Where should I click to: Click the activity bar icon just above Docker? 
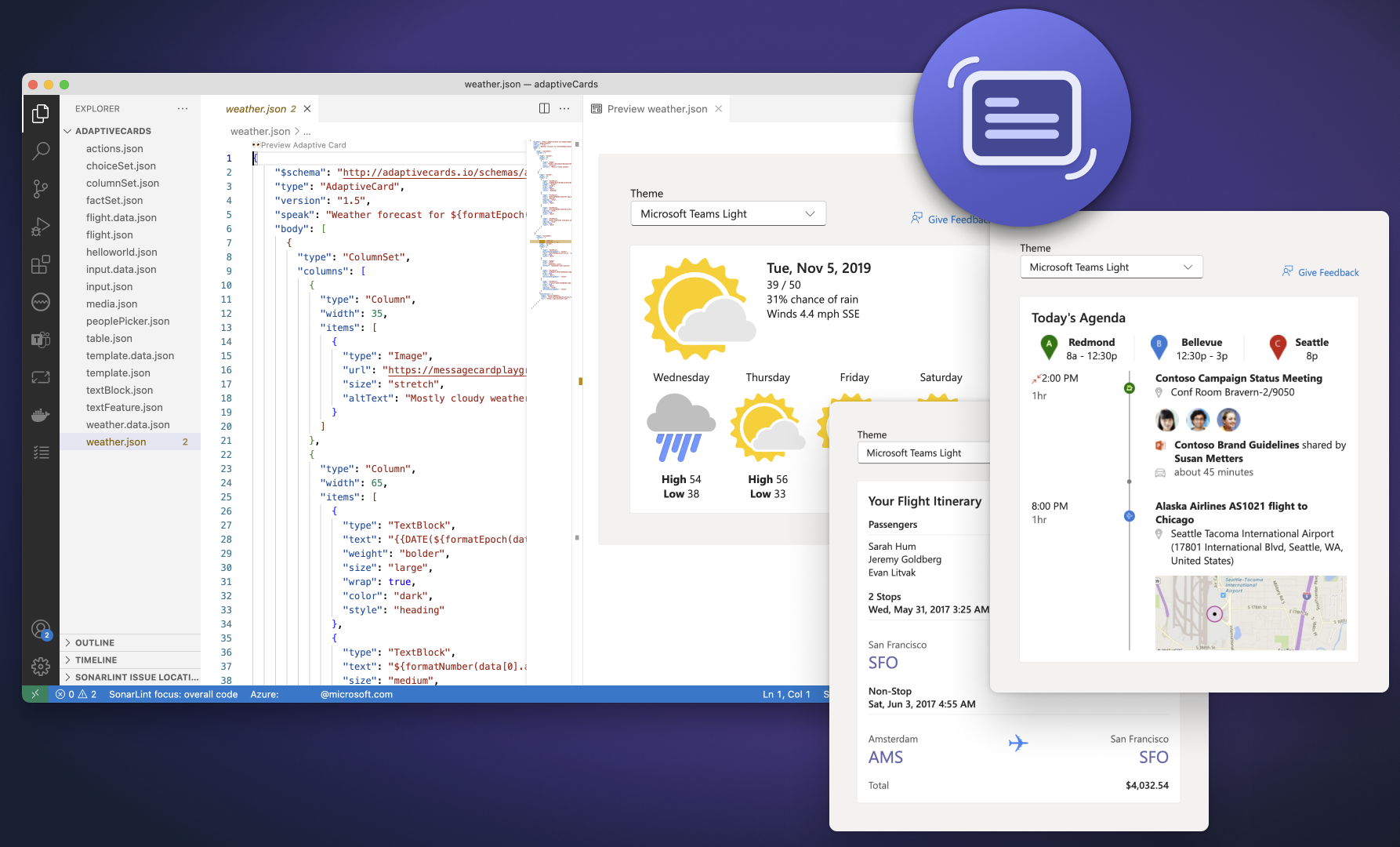pyautogui.click(x=41, y=377)
